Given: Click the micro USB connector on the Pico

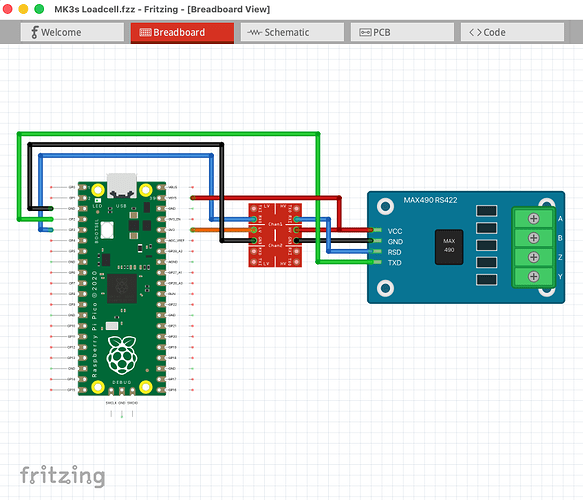Looking at the screenshot, I should (x=122, y=186).
